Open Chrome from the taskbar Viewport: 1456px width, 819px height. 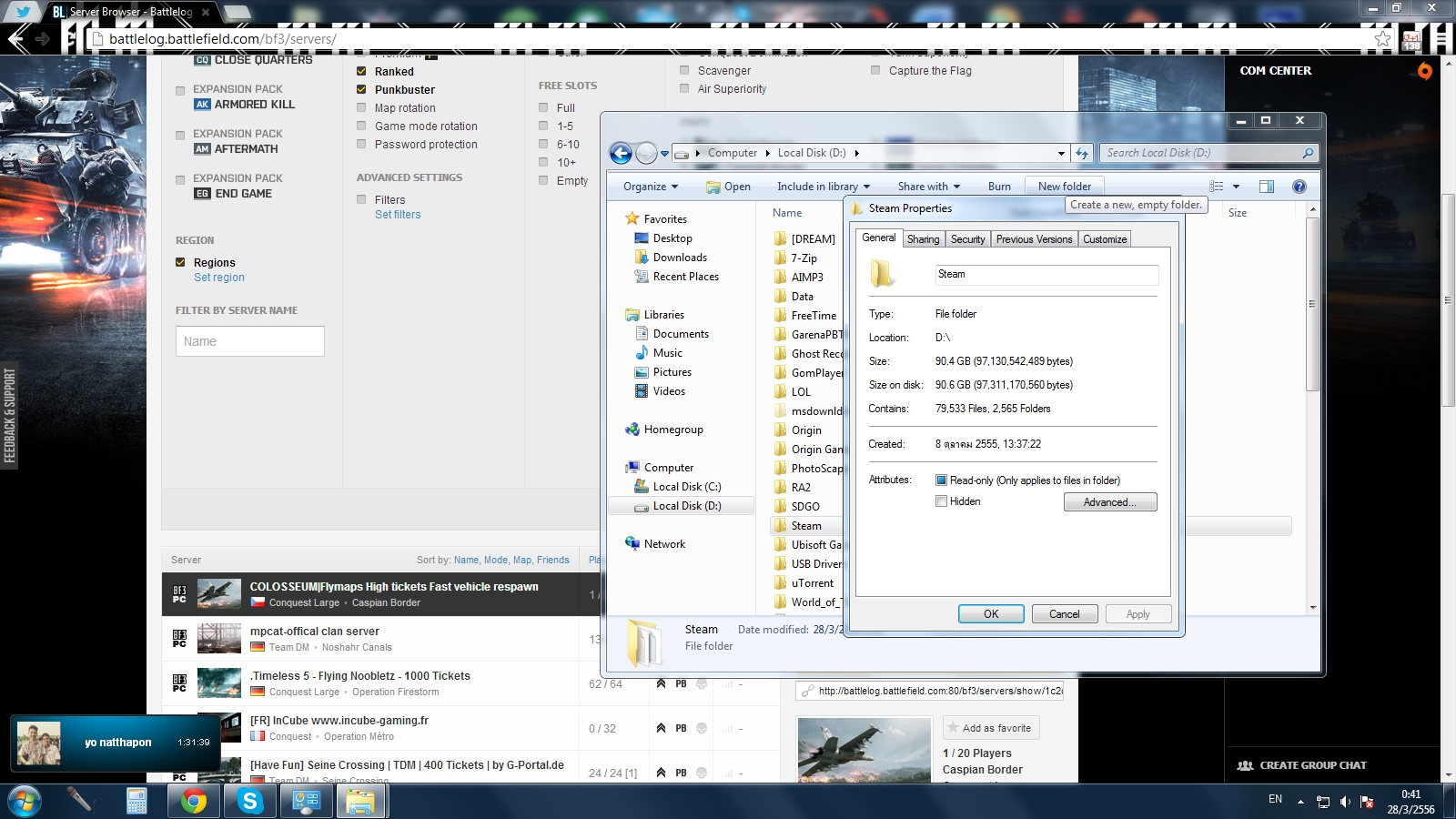click(193, 802)
